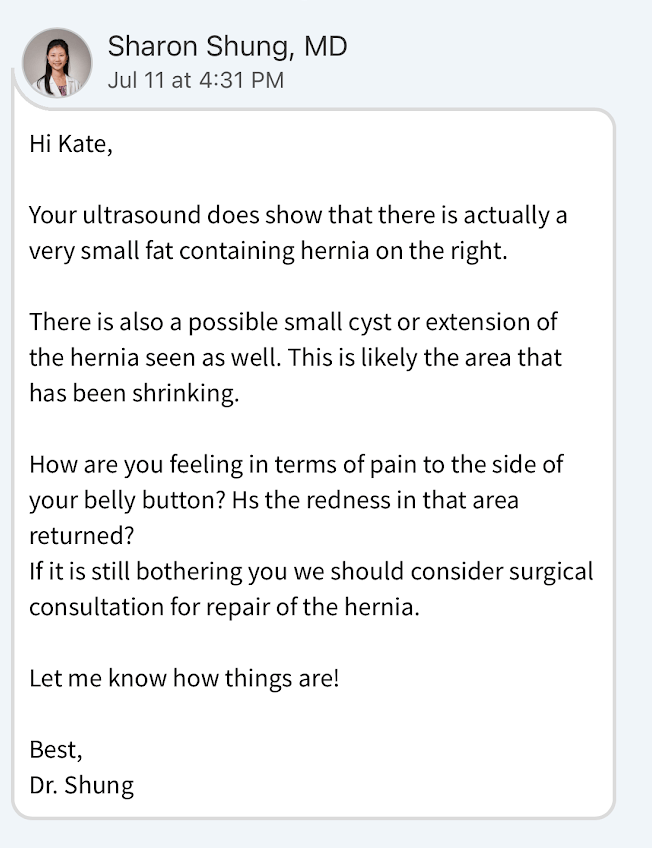The width and height of the screenshot is (652, 848).
Task: Open the Sharon Shung, MD sender name
Action: click(x=227, y=46)
